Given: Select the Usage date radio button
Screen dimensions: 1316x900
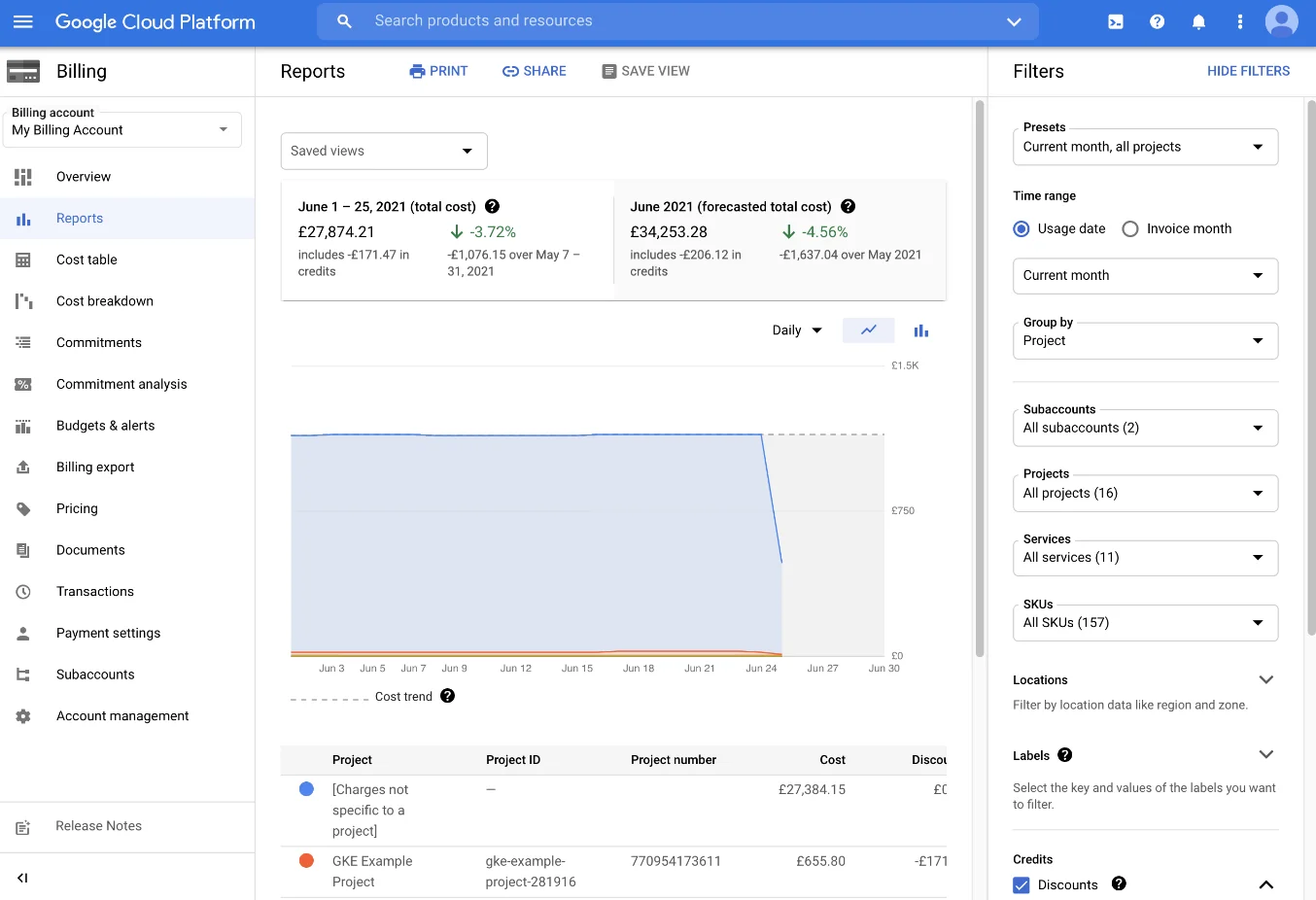Looking at the screenshot, I should 1021,228.
